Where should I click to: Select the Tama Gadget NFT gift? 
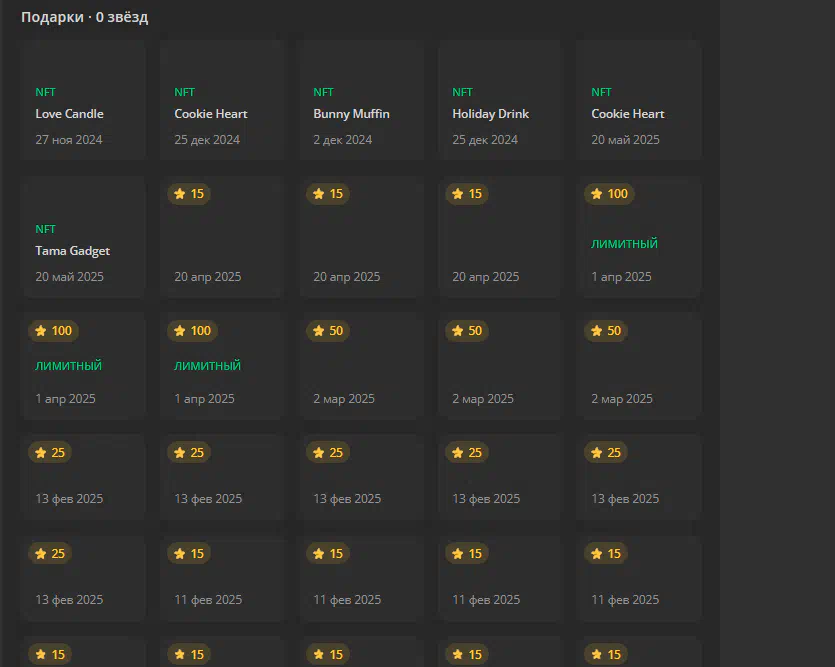coord(84,237)
